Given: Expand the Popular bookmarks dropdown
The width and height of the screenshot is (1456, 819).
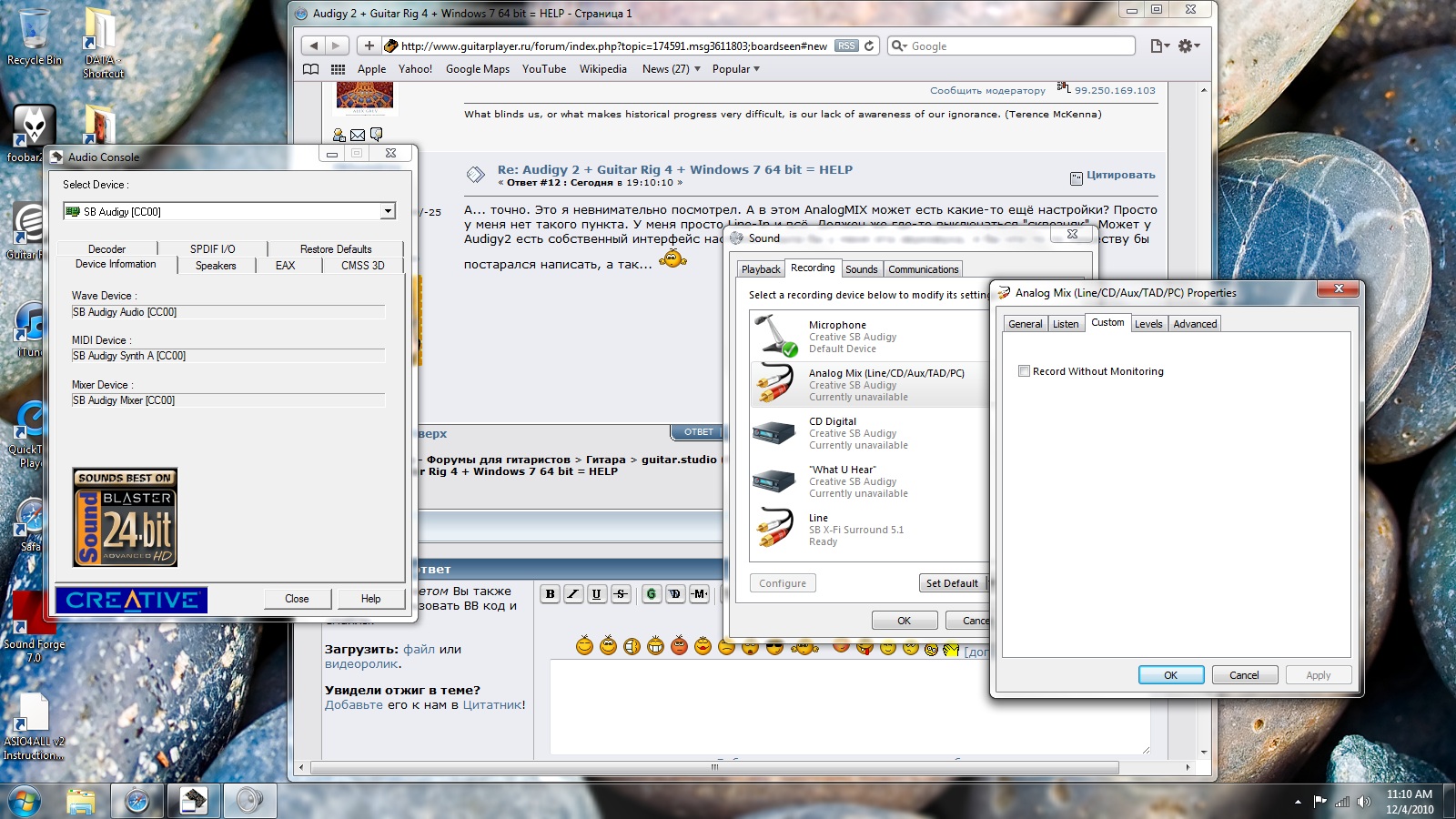Looking at the screenshot, I should (735, 69).
